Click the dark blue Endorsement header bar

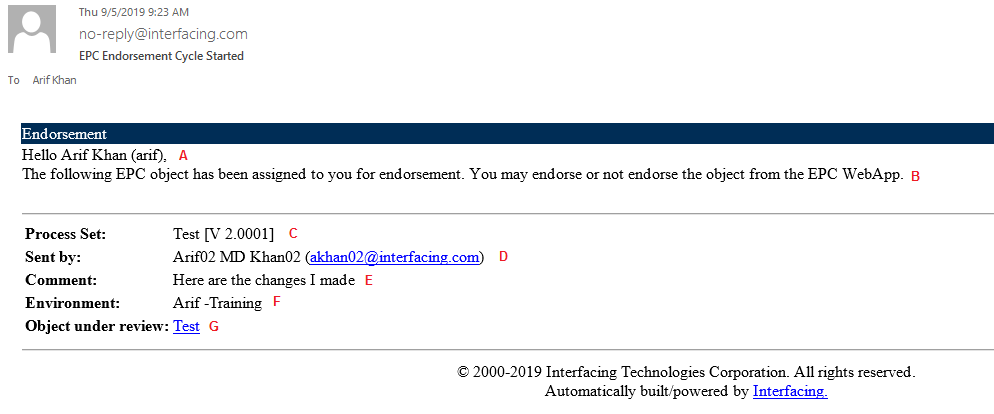[507, 134]
